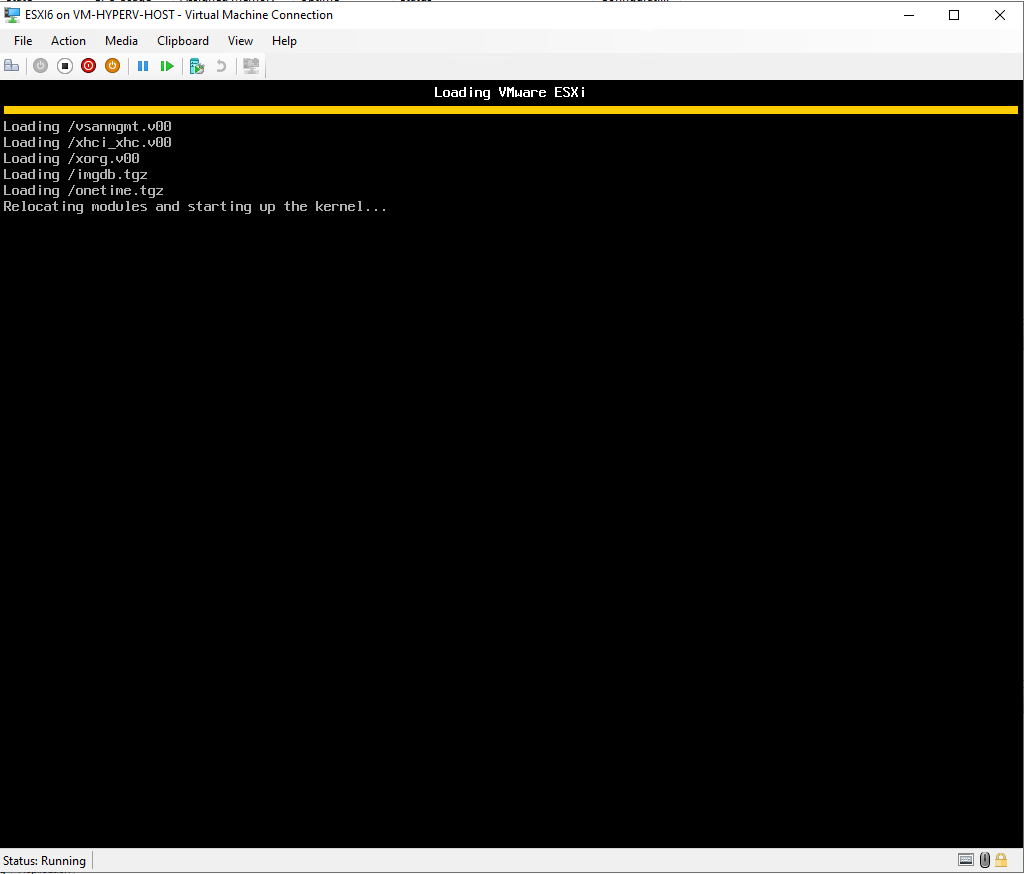Click the greyed-out Start power icon

coord(40,66)
